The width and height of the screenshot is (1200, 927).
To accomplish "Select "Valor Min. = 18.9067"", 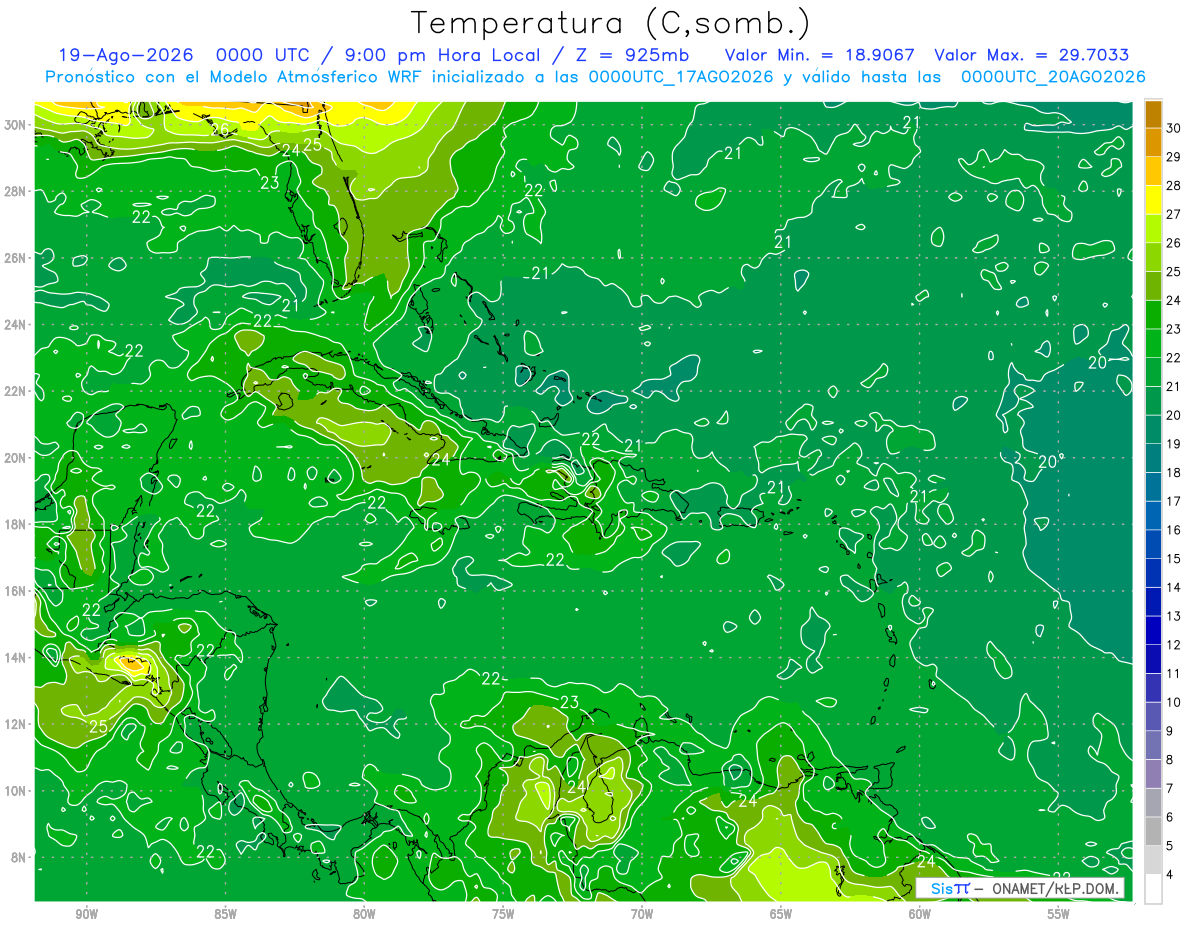I will [x=820, y=55].
